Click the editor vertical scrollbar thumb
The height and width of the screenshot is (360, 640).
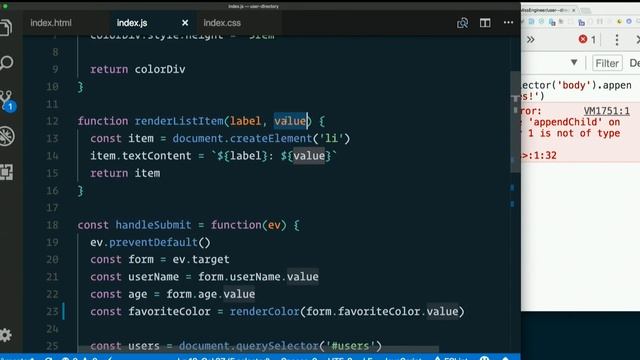pos(515,122)
